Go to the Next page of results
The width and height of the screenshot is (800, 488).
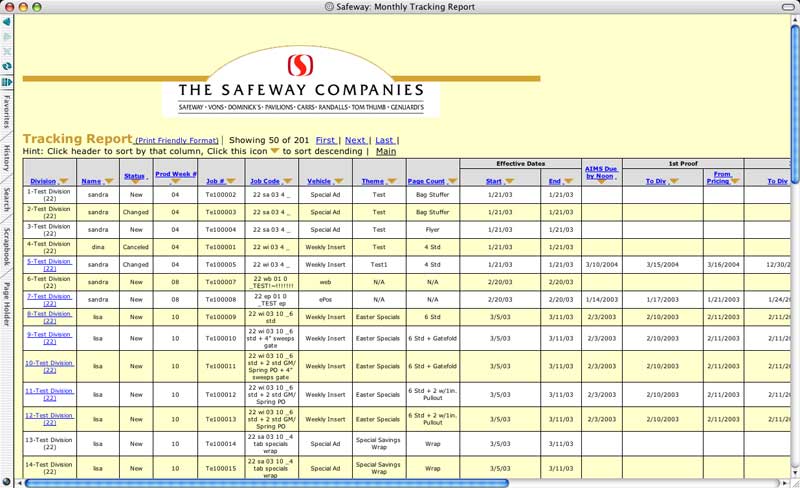point(356,140)
